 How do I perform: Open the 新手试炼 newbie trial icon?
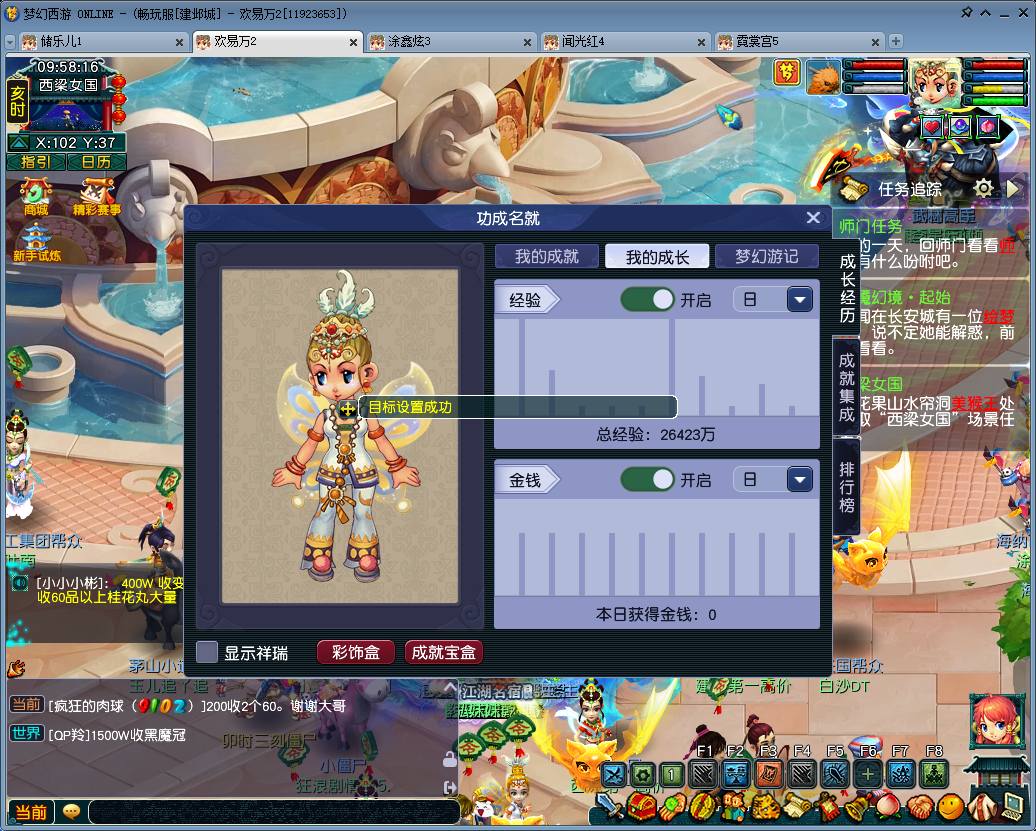click(36, 242)
